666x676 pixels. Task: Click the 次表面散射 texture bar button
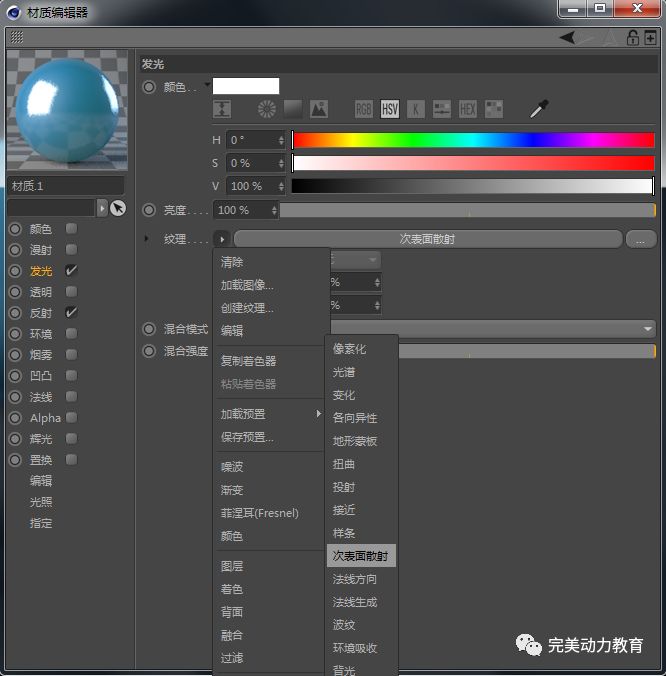(427, 239)
